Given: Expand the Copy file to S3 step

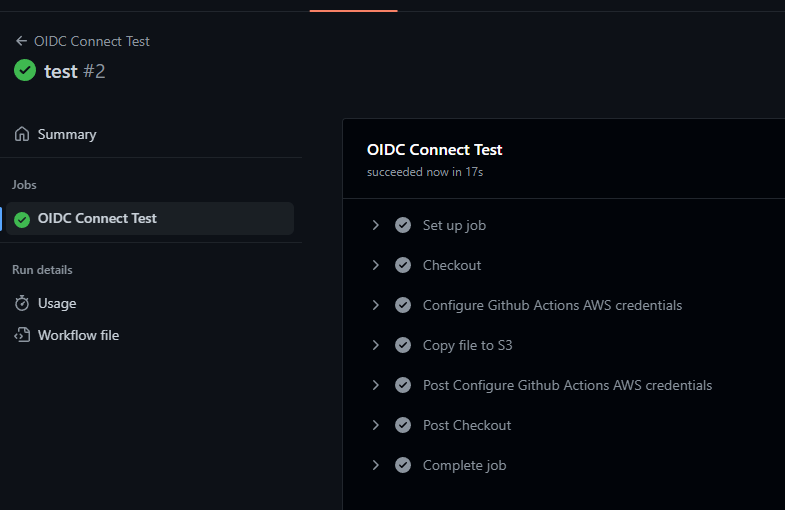Looking at the screenshot, I should 375,345.
